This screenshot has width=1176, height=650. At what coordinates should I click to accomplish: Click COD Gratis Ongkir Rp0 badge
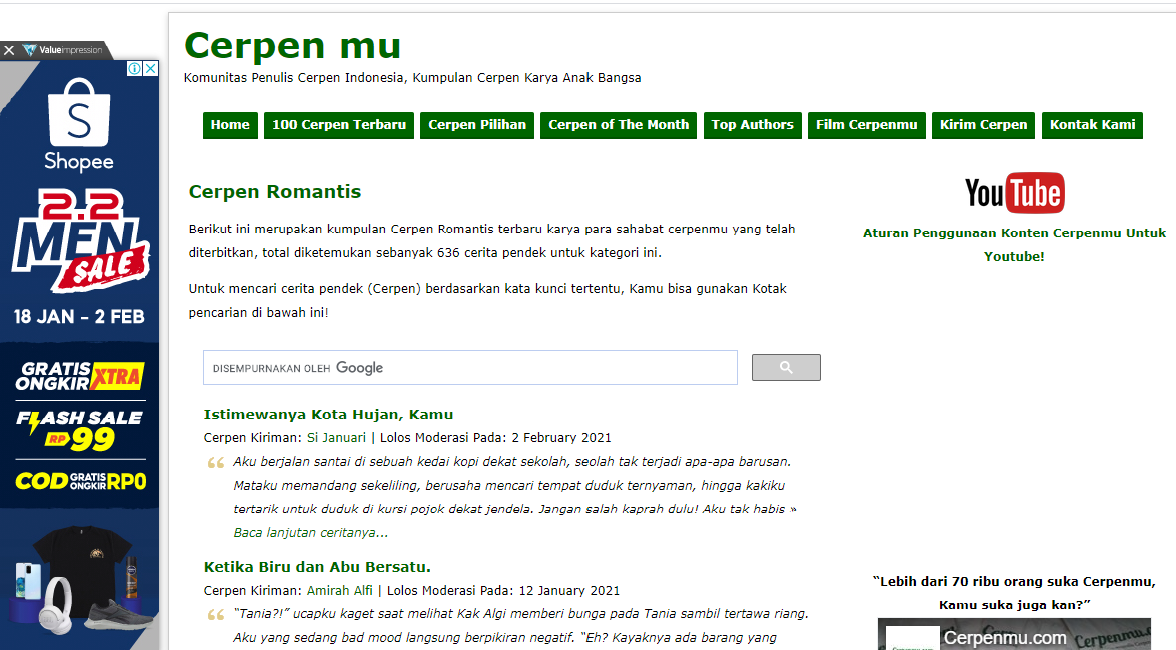click(80, 481)
